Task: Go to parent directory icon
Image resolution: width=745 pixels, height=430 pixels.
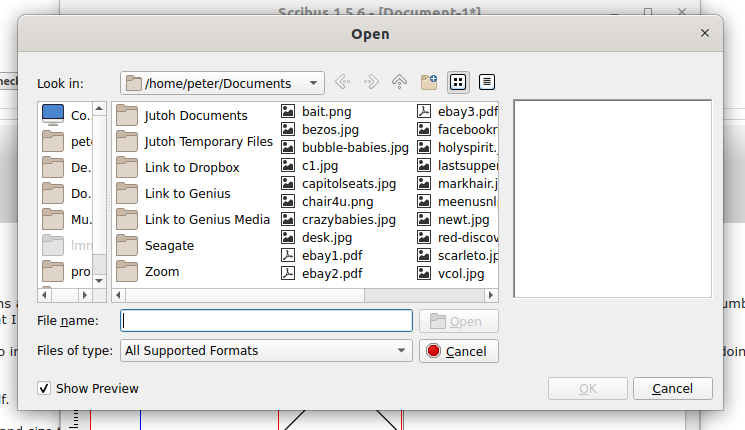Action: [400, 83]
